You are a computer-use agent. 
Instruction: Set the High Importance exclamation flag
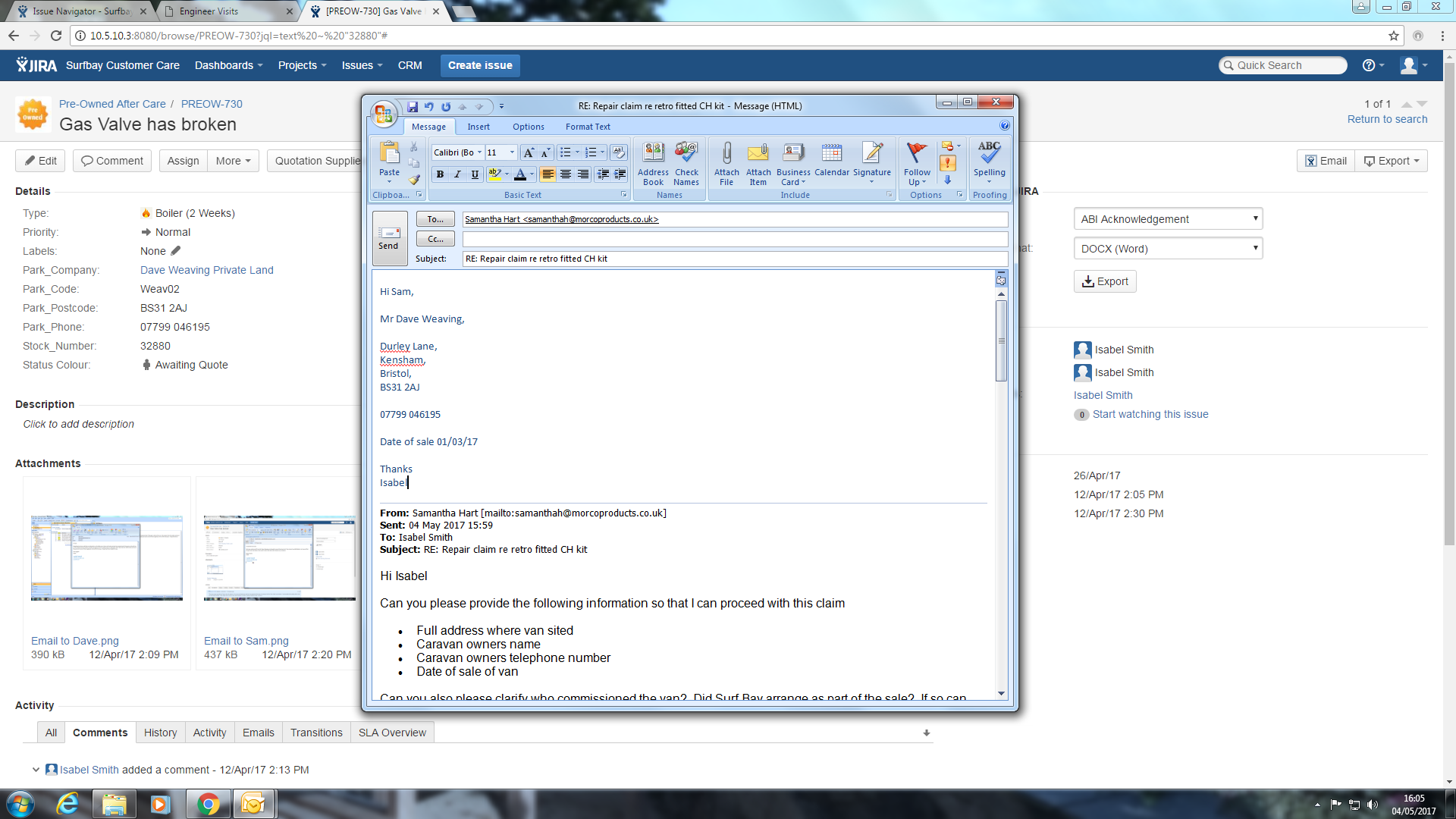coord(947,163)
